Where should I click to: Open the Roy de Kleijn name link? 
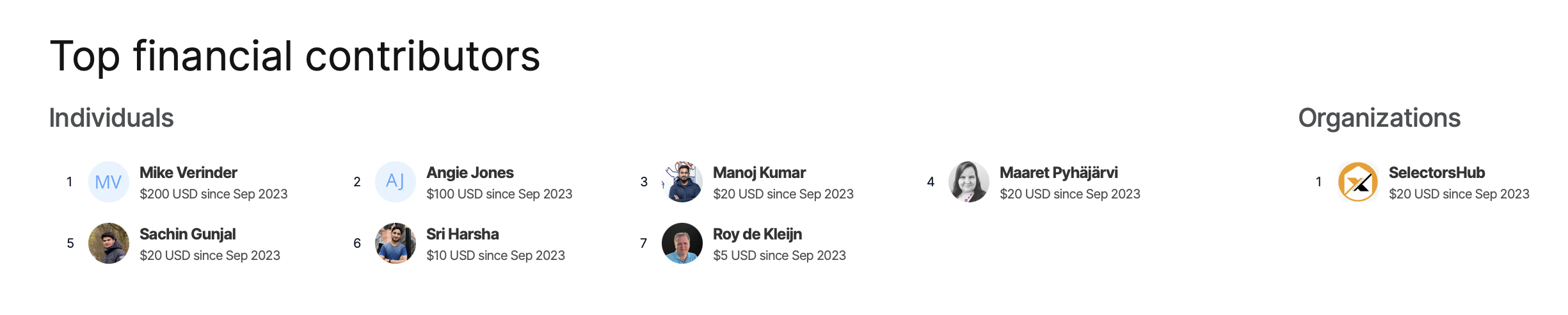[757, 234]
